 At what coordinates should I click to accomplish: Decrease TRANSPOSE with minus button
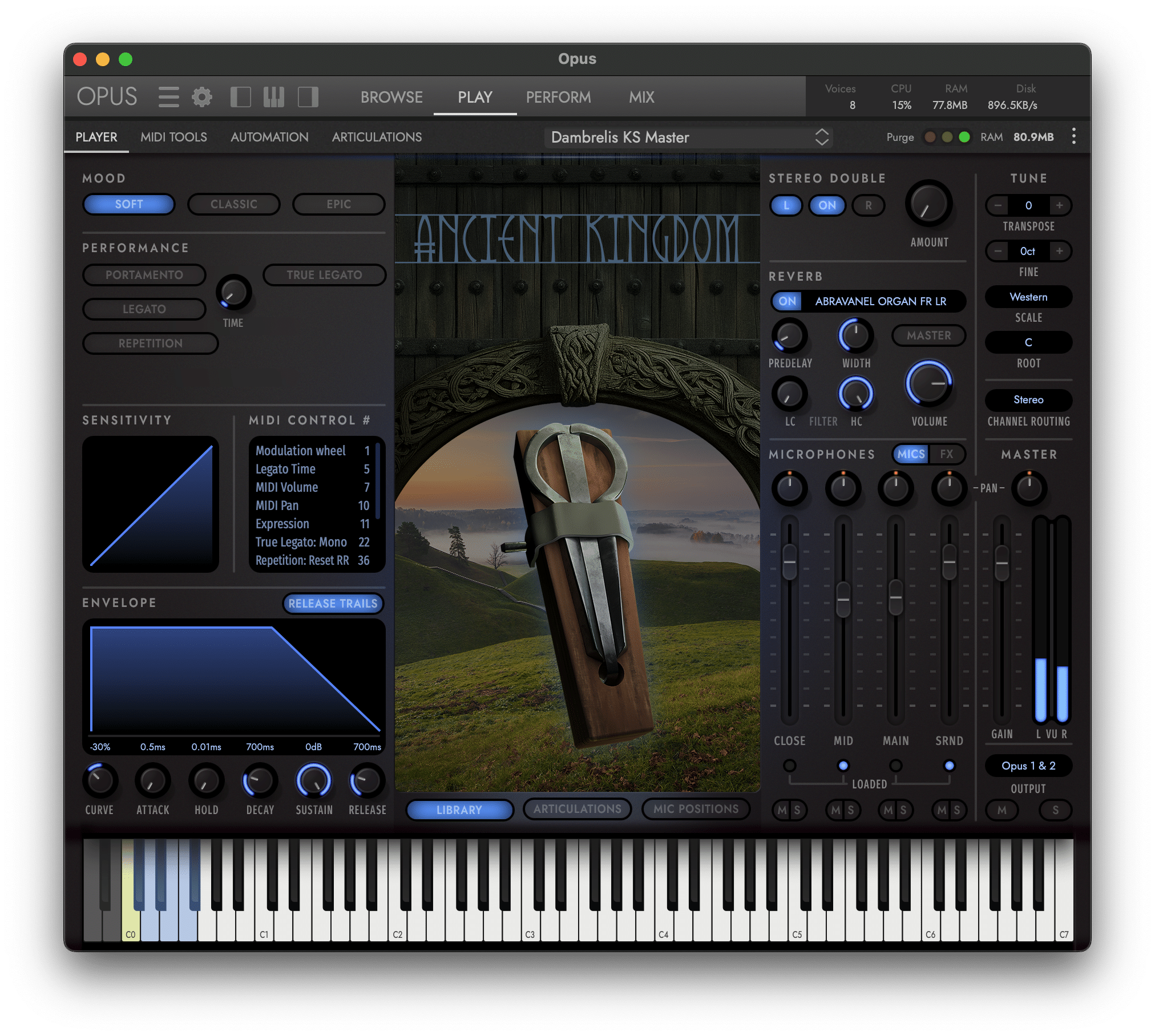tap(997, 205)
